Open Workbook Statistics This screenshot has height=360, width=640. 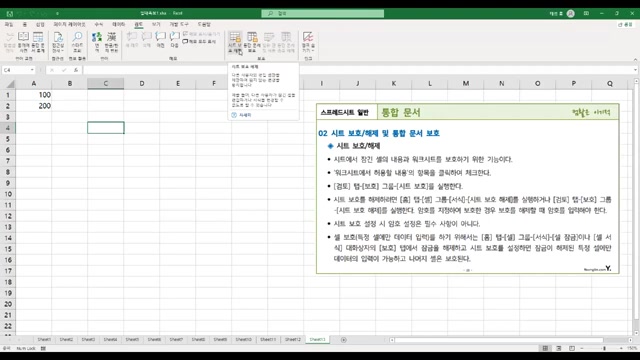(38, 42)
